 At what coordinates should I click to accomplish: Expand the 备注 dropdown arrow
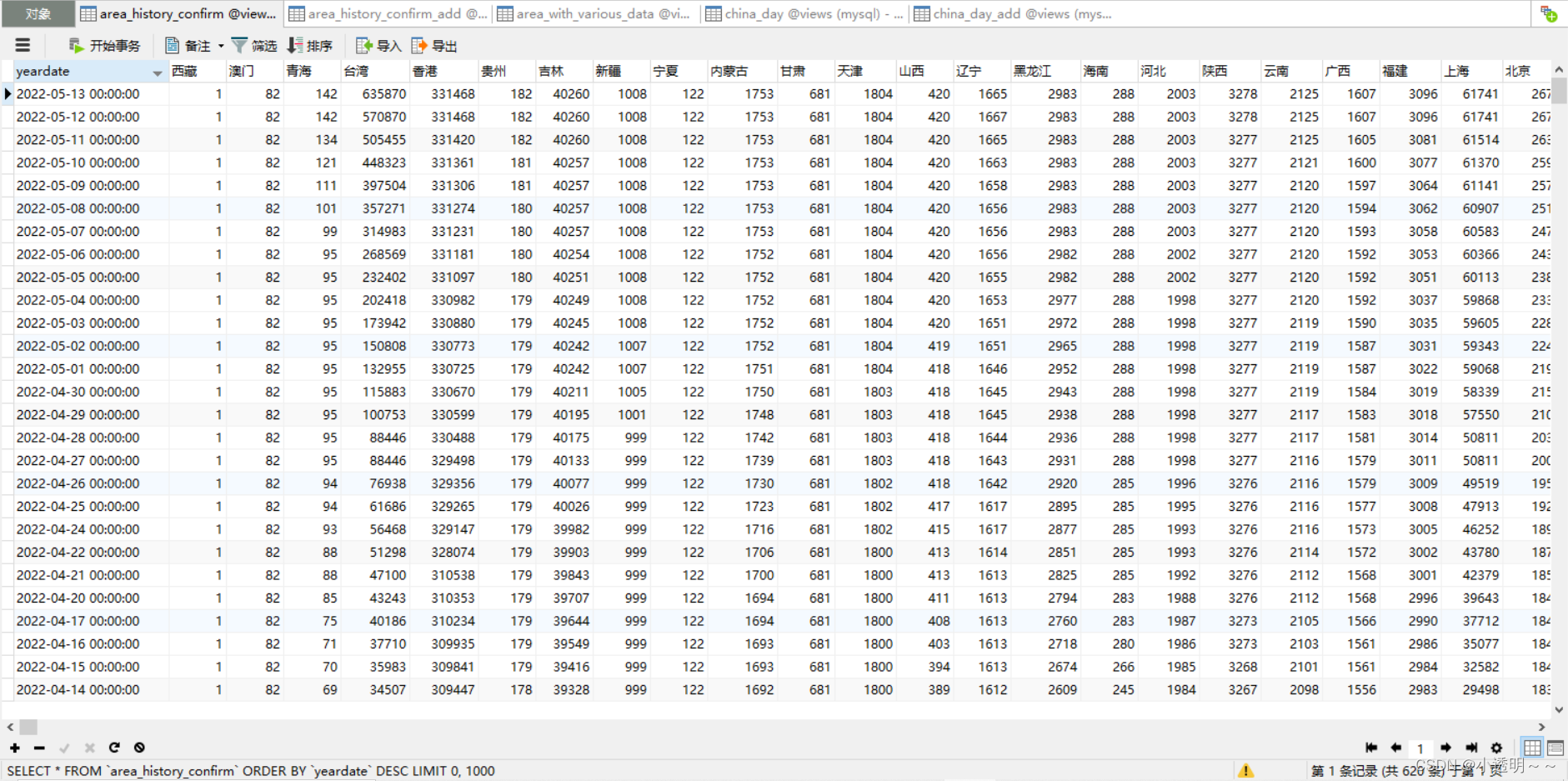[x=221, y=46]
